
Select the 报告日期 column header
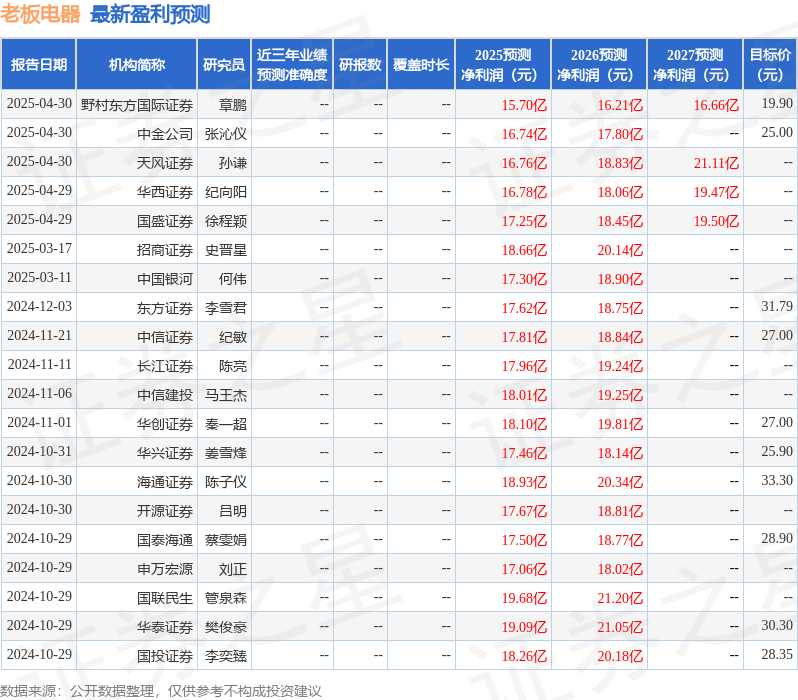(39, 65)
